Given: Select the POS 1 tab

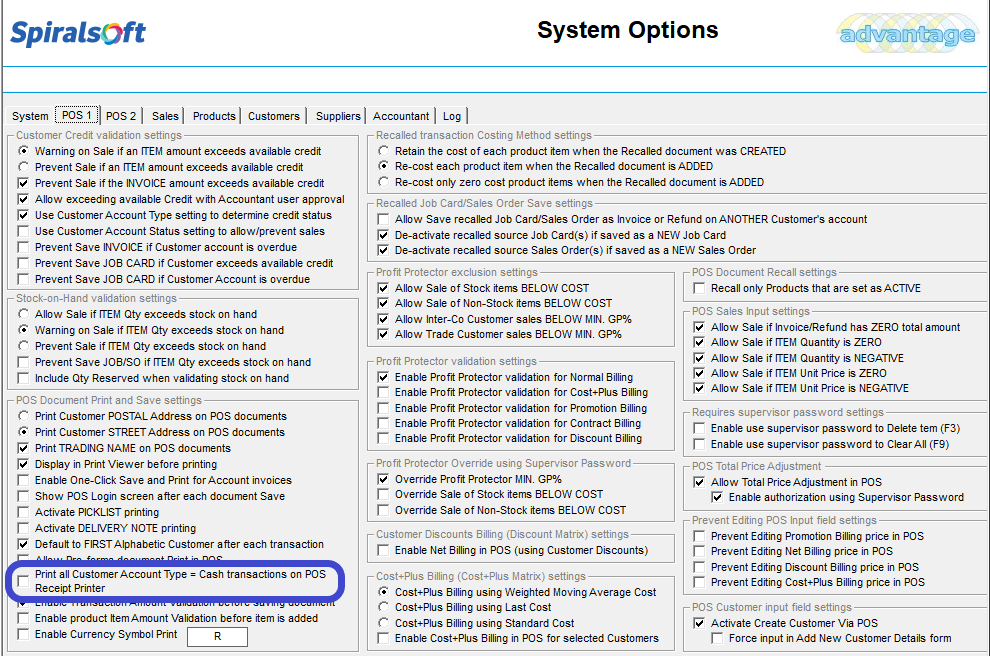Looking at the screenshot, I should click(x=77, y=115).
